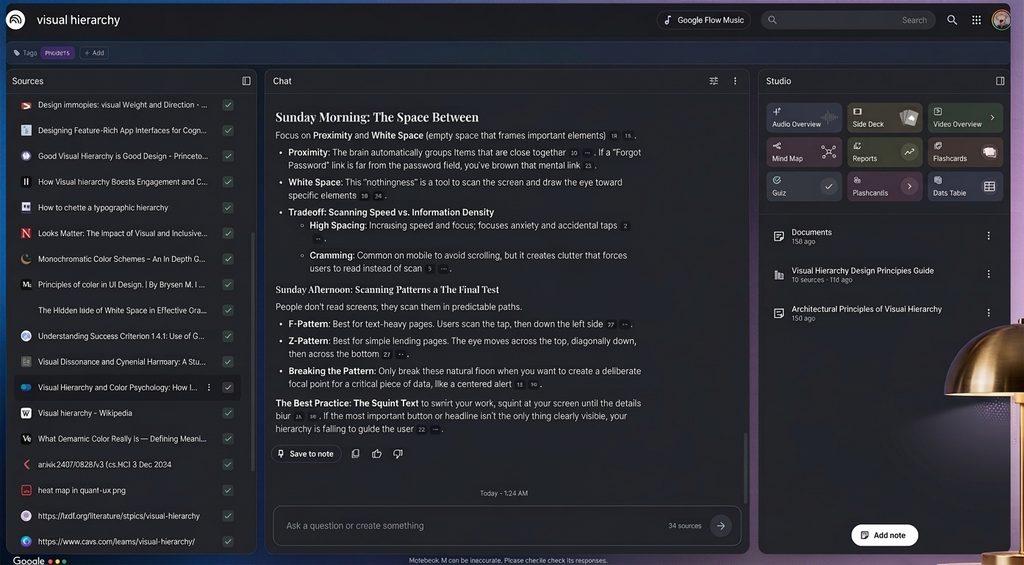The height and width of the screenshot is (565, 1024).
Task: Open the Hidden side of White Space source
Action: 122,310
